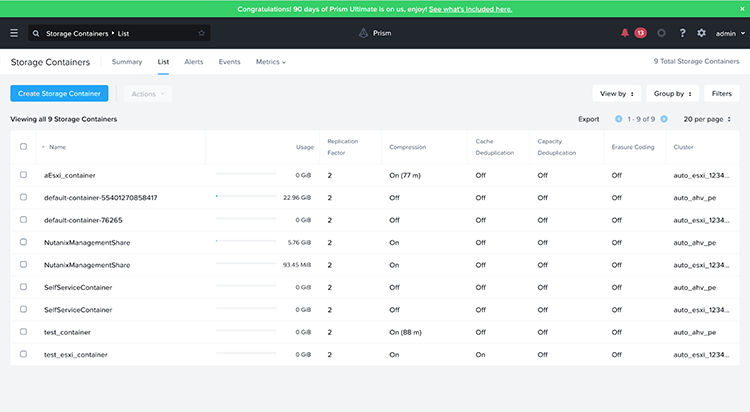Viewport: 750px width, 412px height.
Task: Click Create Storage Container button
Action: 59,94
